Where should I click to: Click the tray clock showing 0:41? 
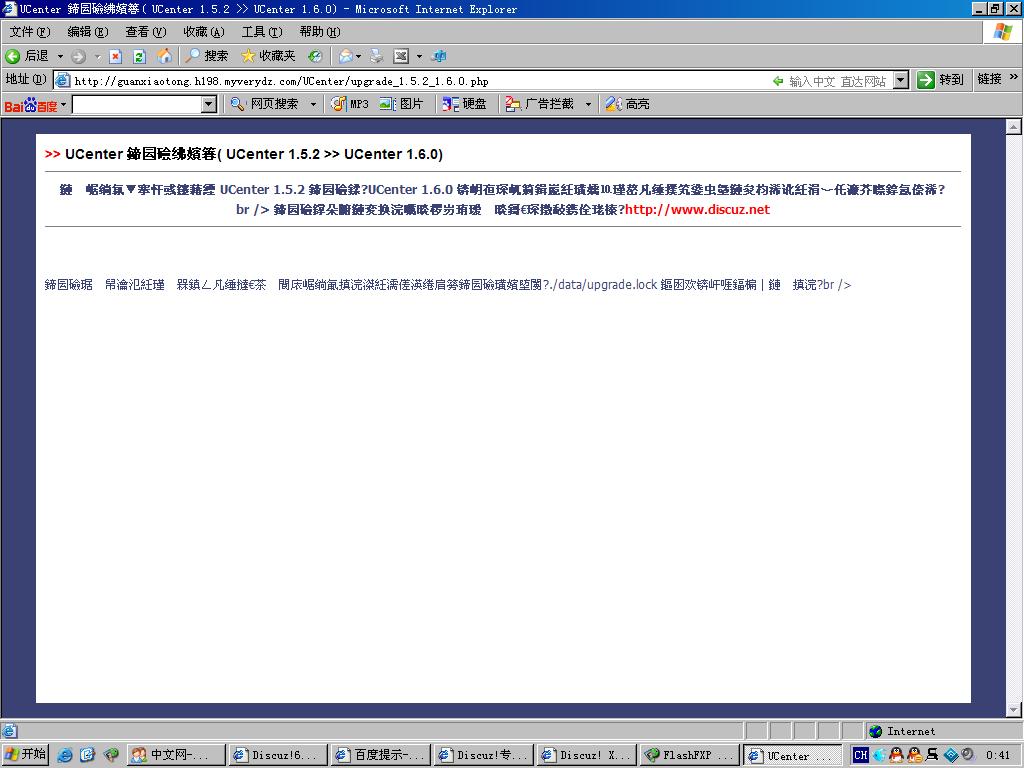coord(997,756)
